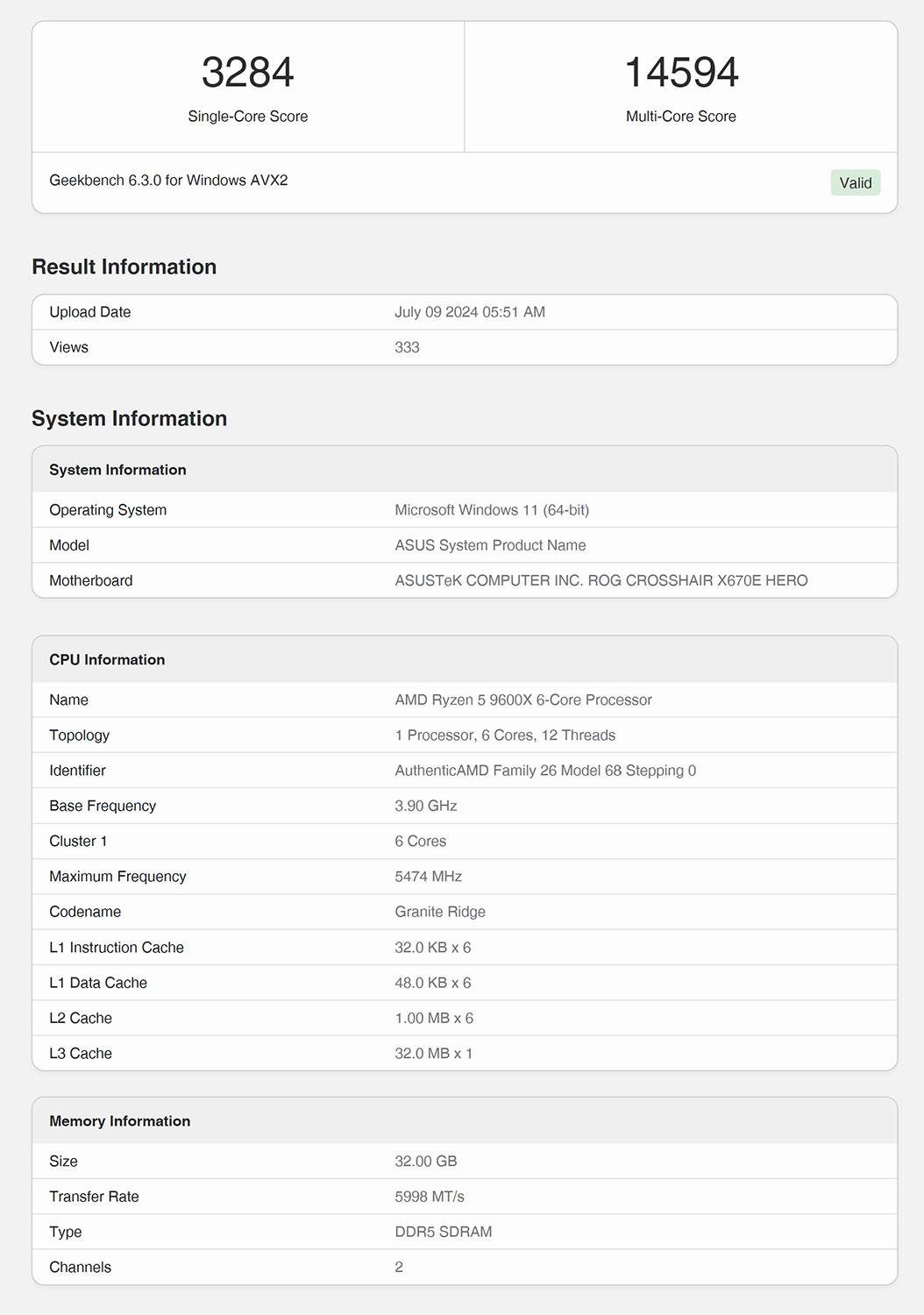The height and width of the screenshot is (1315, 924).
Task: Select memory type DDR5 SDRAM
Action: pyautogui.click(x=444, y=1232)
